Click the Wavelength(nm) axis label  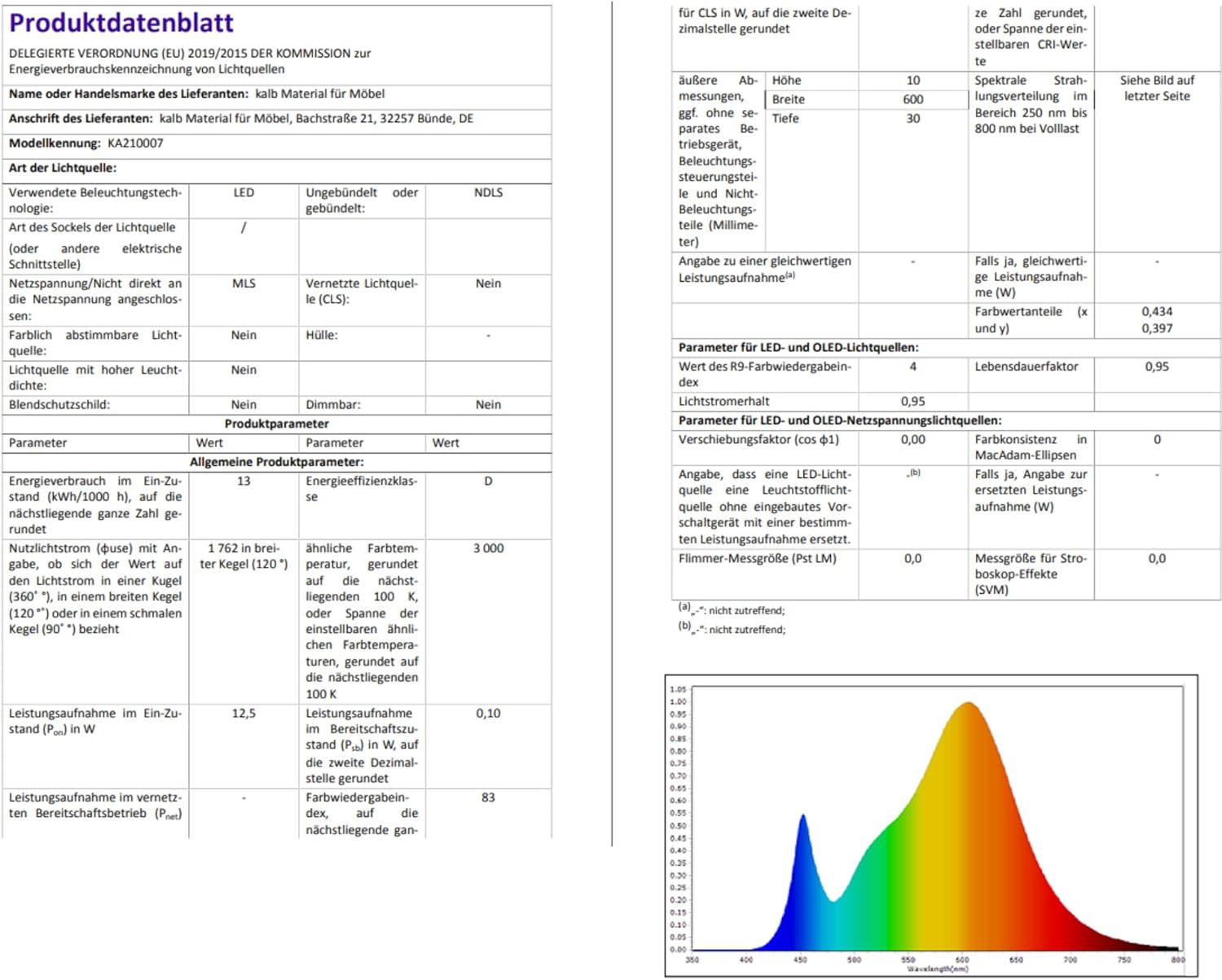[937, 969]
